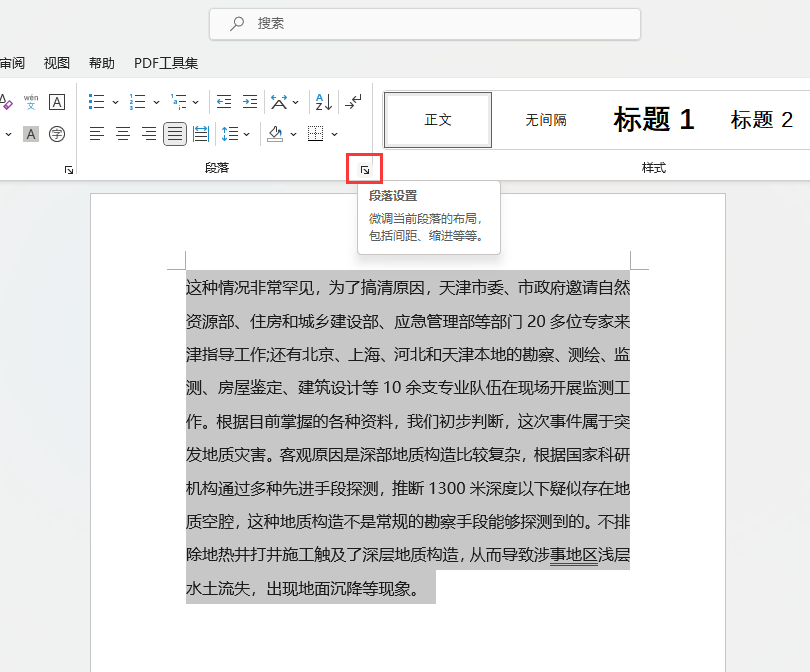Decrease the paragraph indent
The height and width of the screenshot is (672, 810).
pyautogui.click(x=224, y=102)
